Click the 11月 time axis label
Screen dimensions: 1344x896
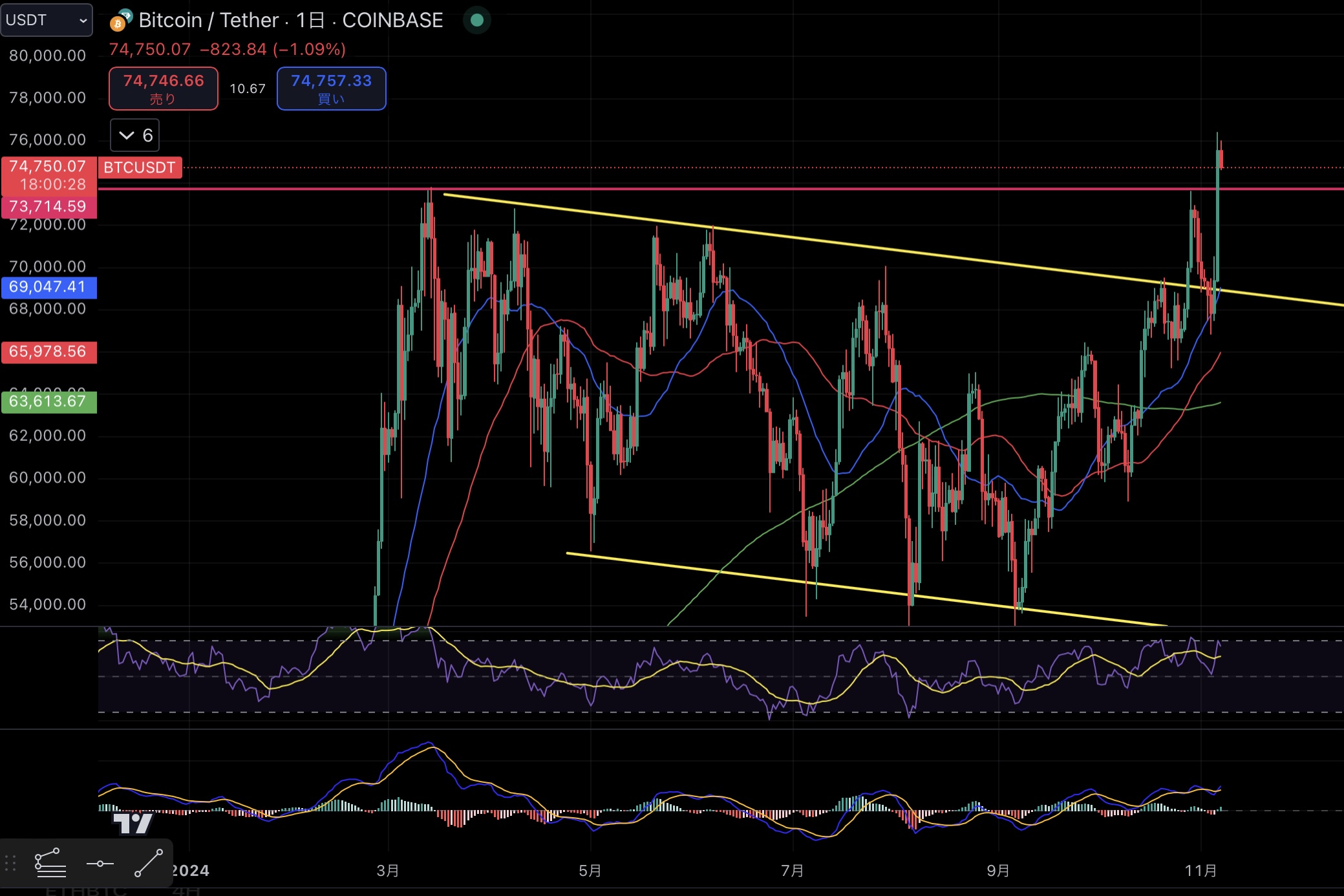pyautogui.click(x=1201, y=871)
